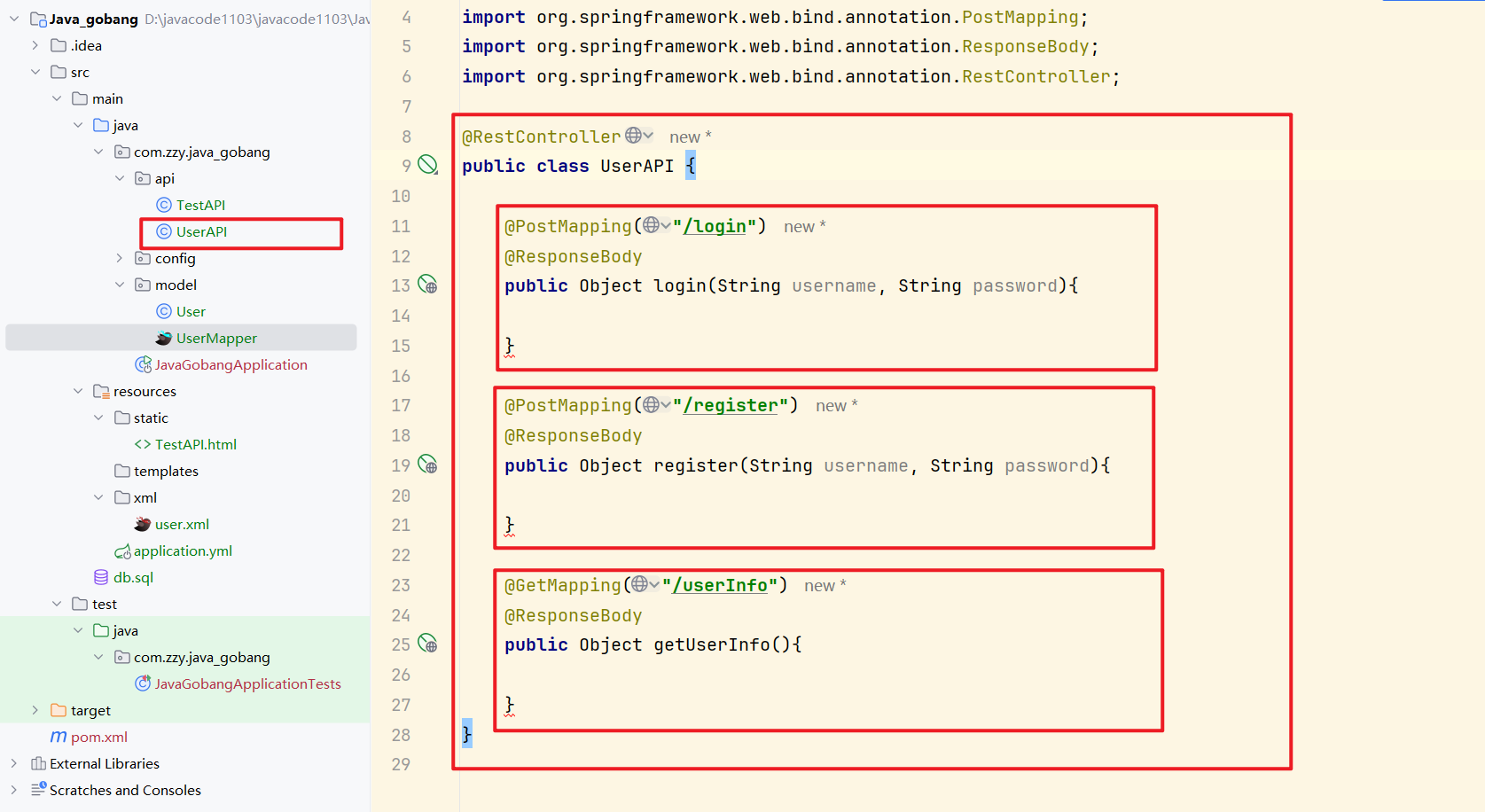Click UserAPI class name in editor

(x=637, y=166)
